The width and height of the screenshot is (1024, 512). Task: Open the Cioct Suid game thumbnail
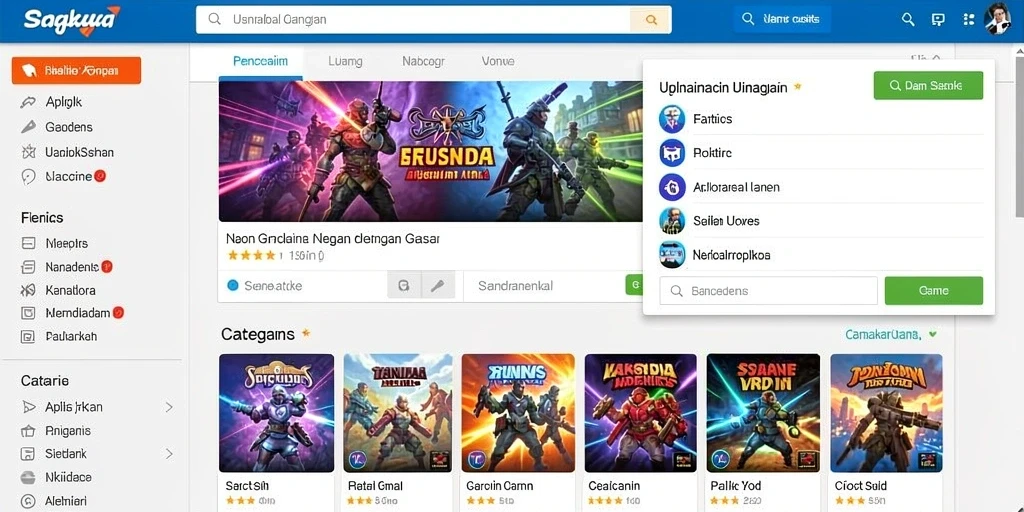point(886,413)
